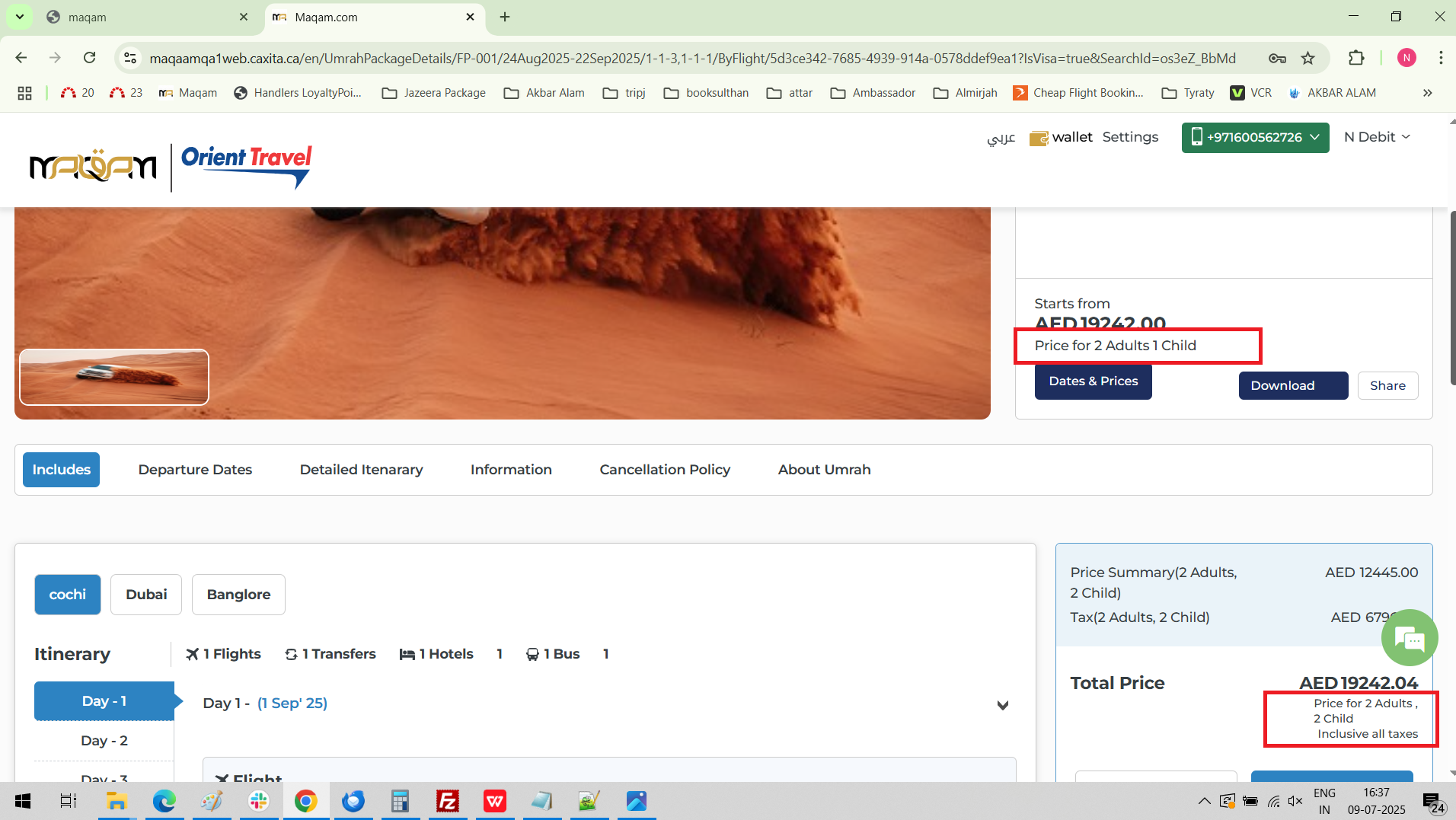Download the package details
Screen dimensions: 1456x820
pyautogui.click(x=1292, y=386)
